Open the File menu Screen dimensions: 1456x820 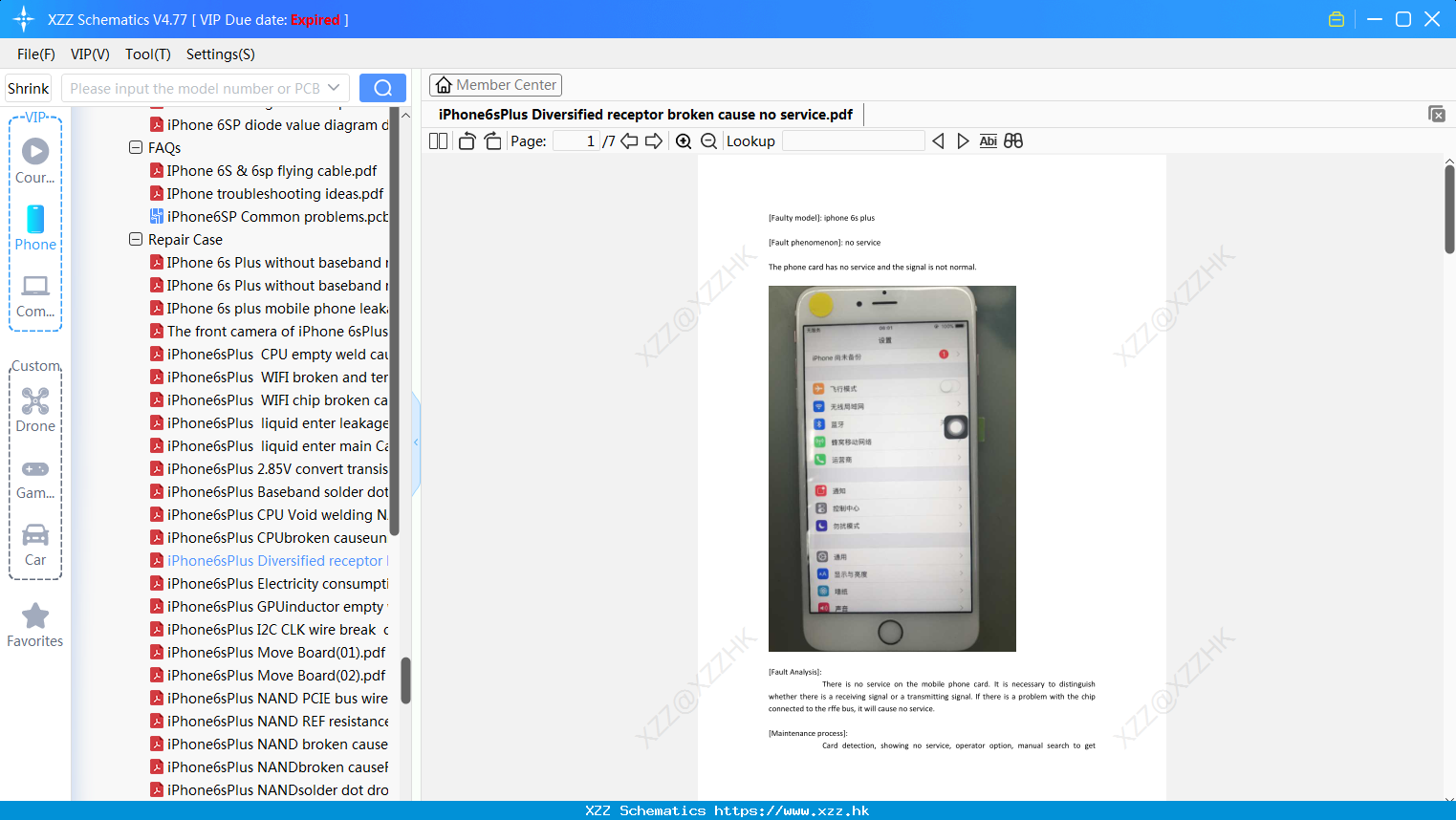click(x=36, y=54)
